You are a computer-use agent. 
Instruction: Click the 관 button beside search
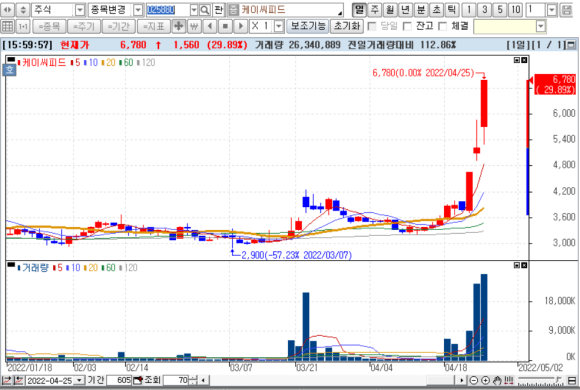click(219, 10)
